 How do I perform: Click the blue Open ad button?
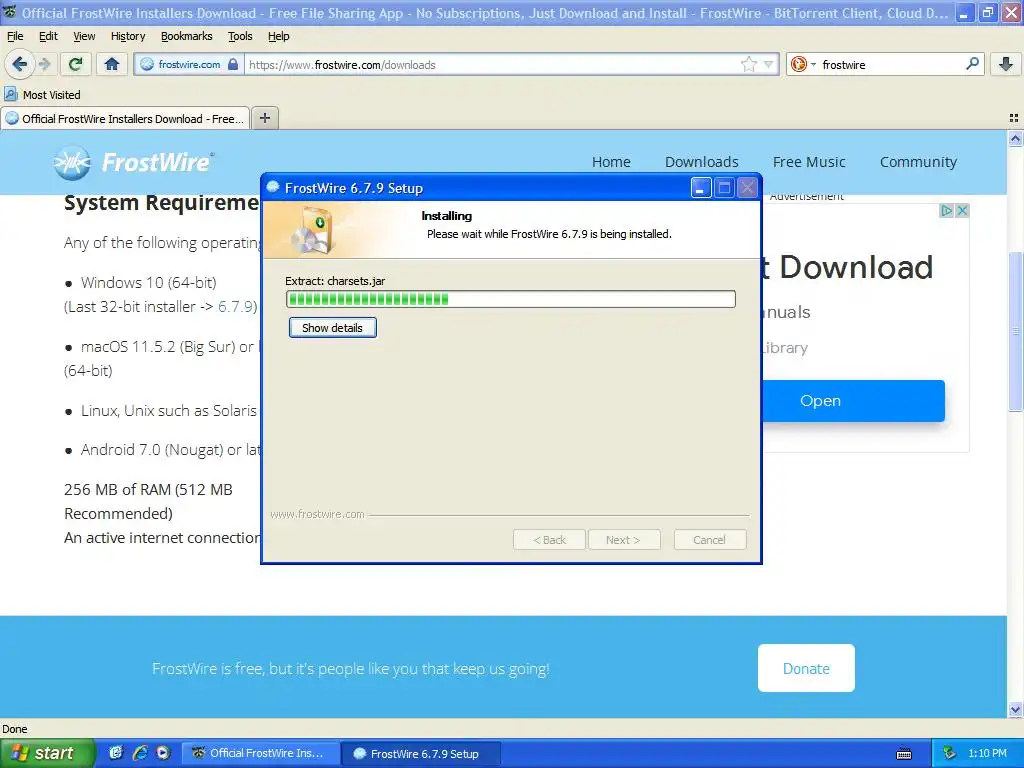click(x=853, y=400)
